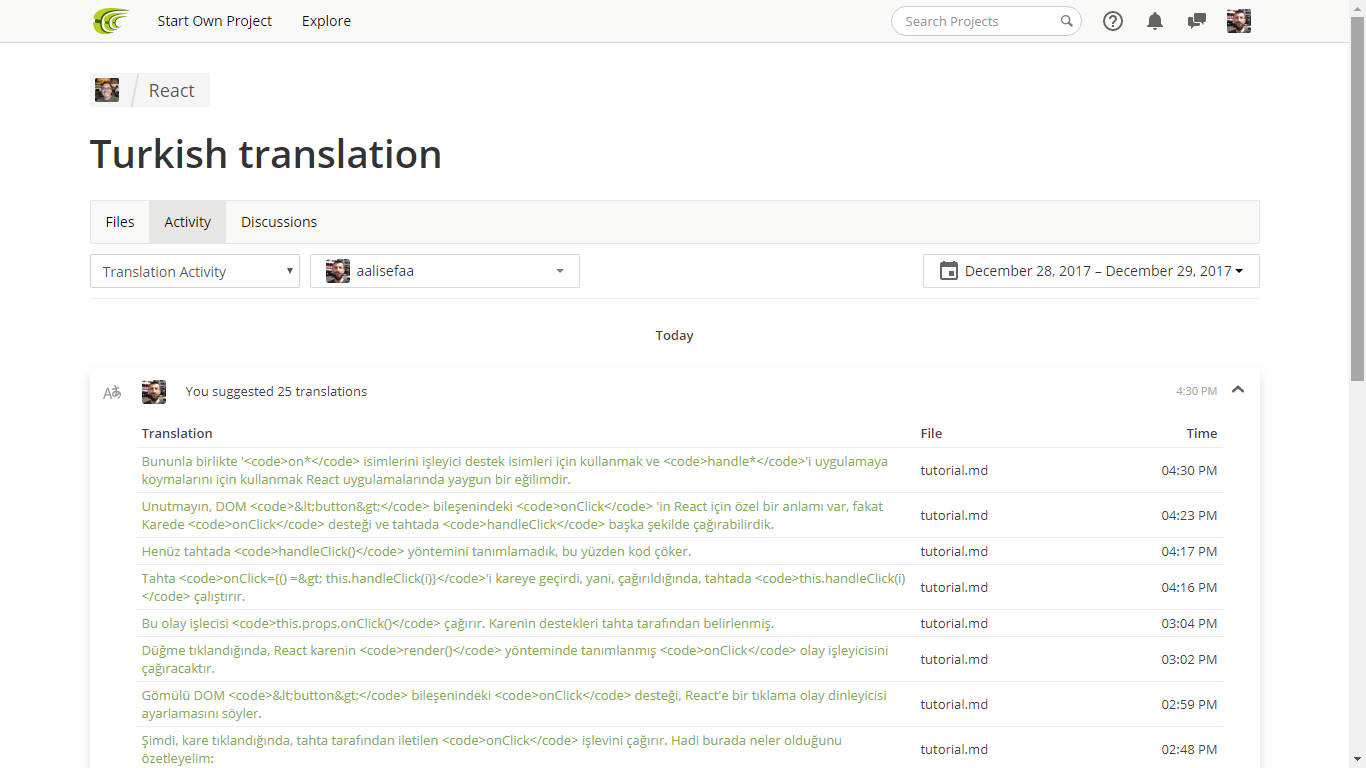This screenshot has width=1366, height=768.
Task: Click the Turkish translation page heading
Action: (266, 154)
